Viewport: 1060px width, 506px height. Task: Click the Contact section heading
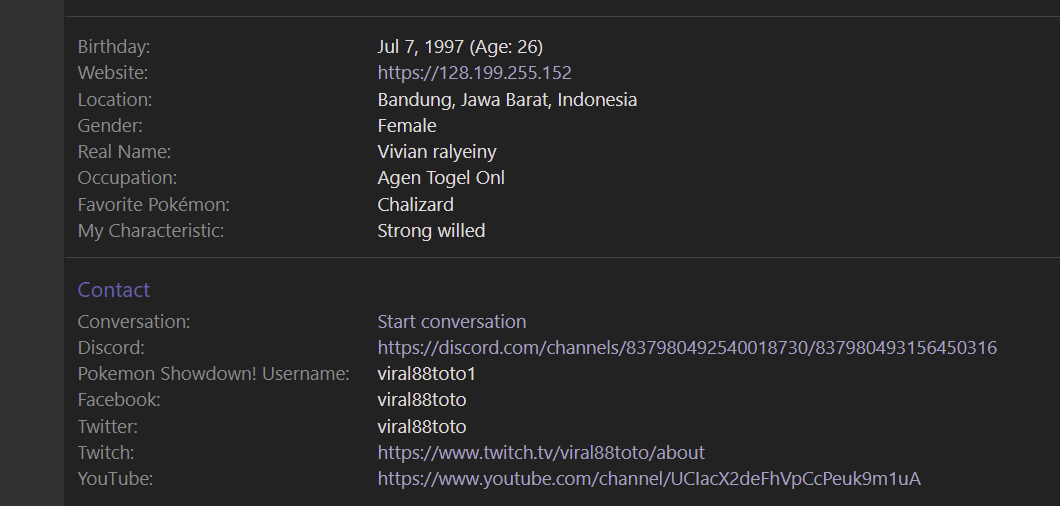pyautogui.click(x=114, y=290)
